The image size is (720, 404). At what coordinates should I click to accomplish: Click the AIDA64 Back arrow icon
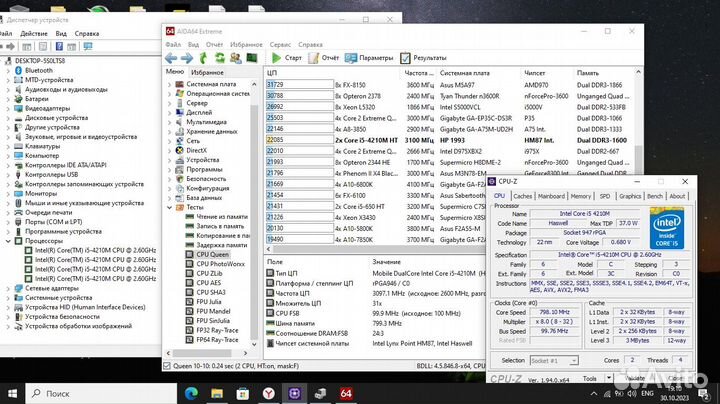(x=171, y=58)
